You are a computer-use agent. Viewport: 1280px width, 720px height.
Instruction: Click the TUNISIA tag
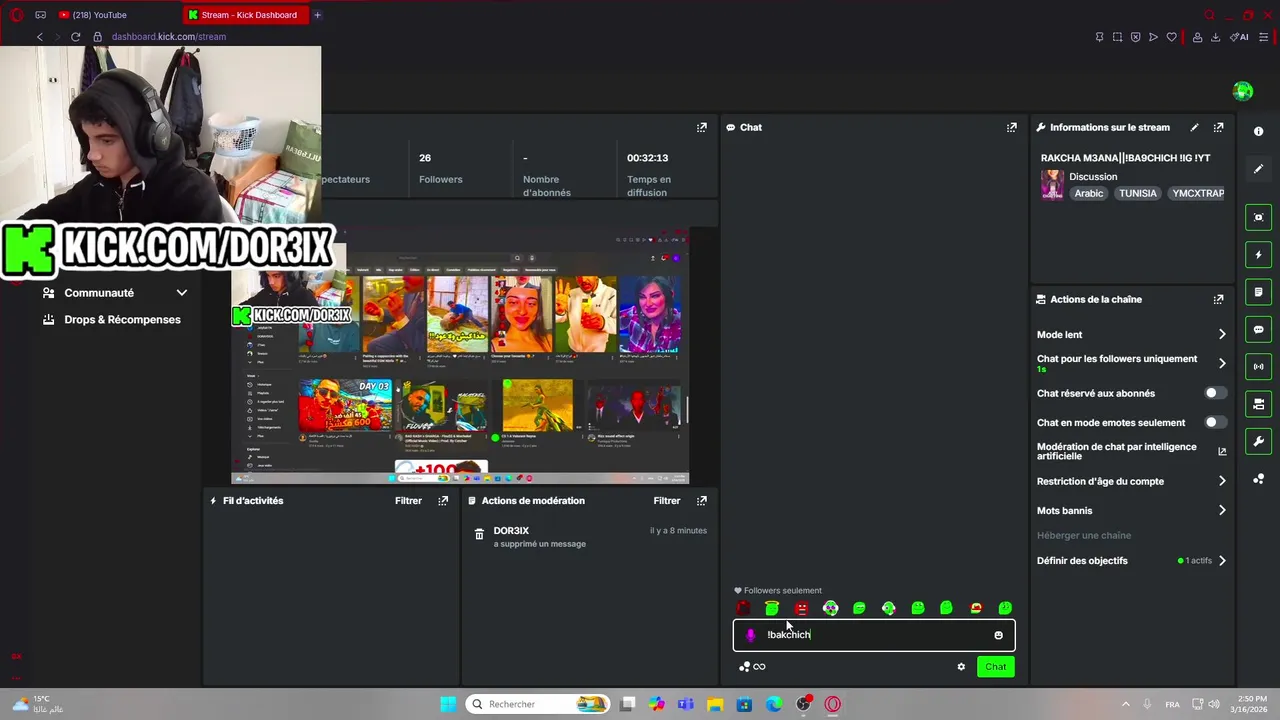pos(1138,194)
